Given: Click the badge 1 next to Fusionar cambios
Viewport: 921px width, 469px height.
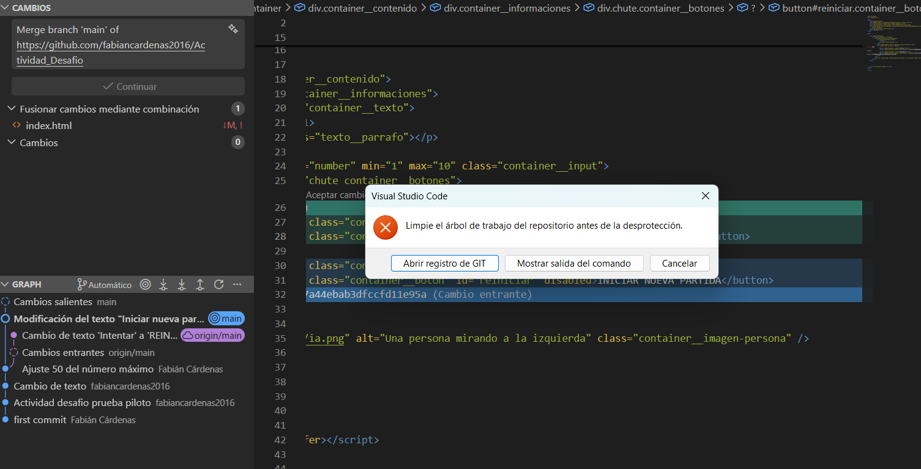Looking at the screenshot, I should 237,109.
